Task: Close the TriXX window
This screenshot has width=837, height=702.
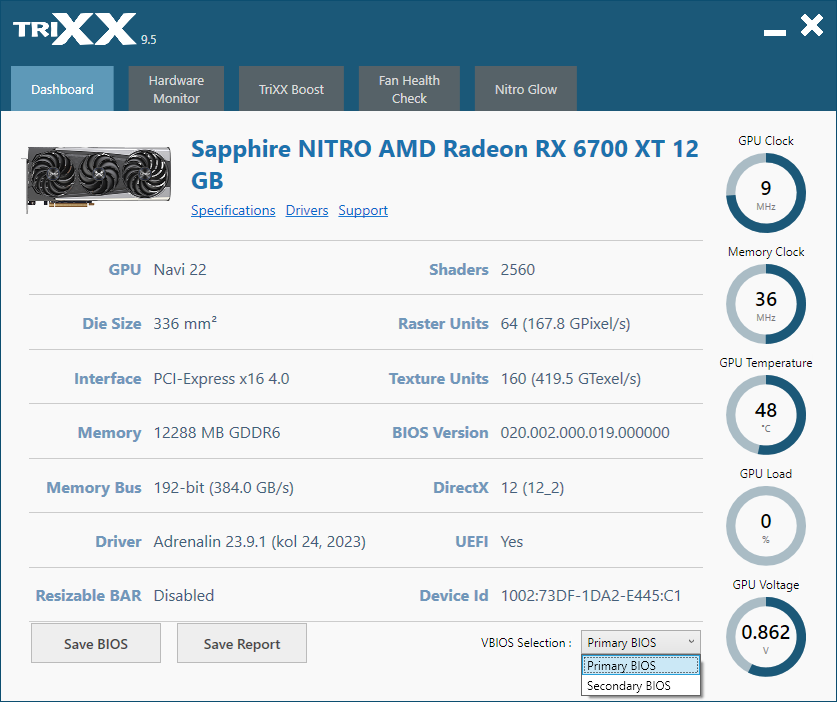Action: (812, 25)
